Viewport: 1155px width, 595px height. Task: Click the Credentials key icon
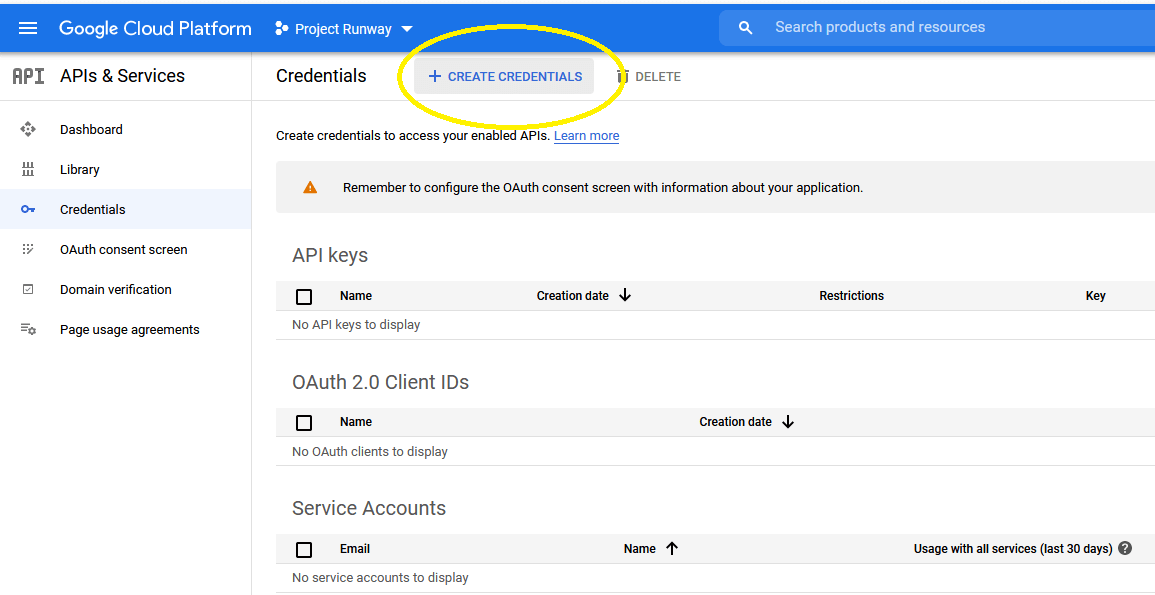28,210
